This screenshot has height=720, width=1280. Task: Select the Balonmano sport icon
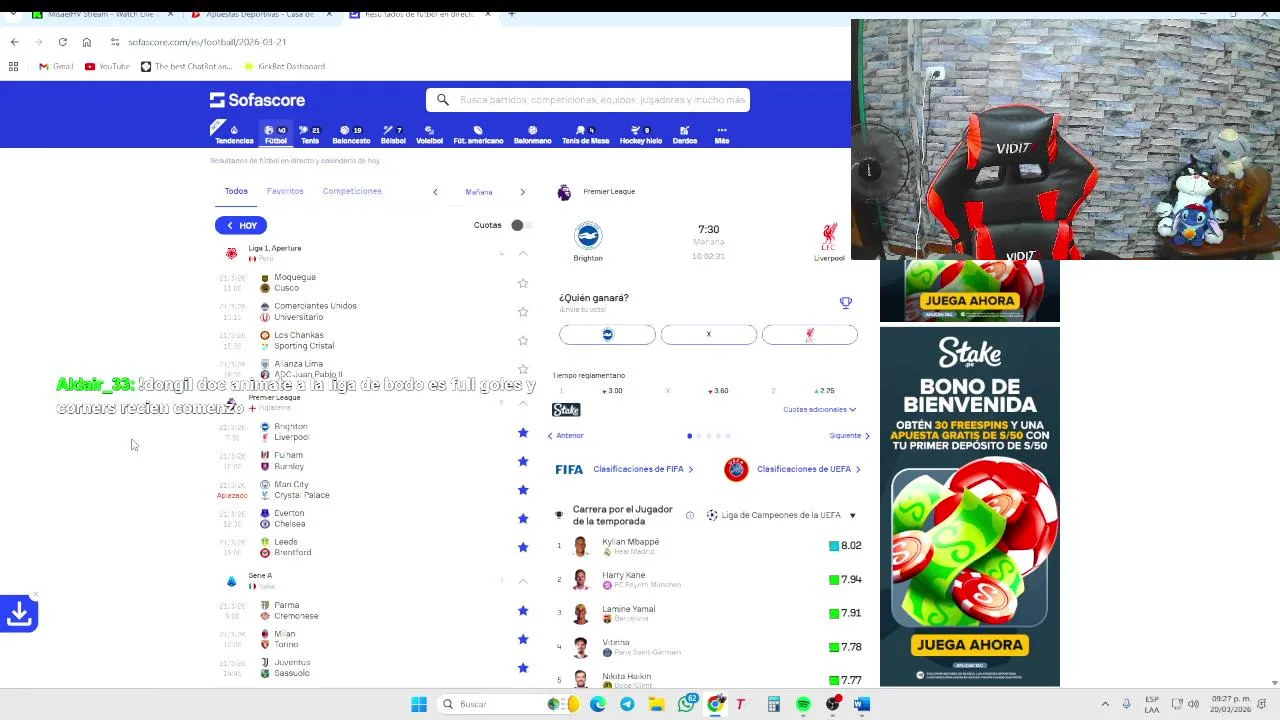tap(532, 134)
